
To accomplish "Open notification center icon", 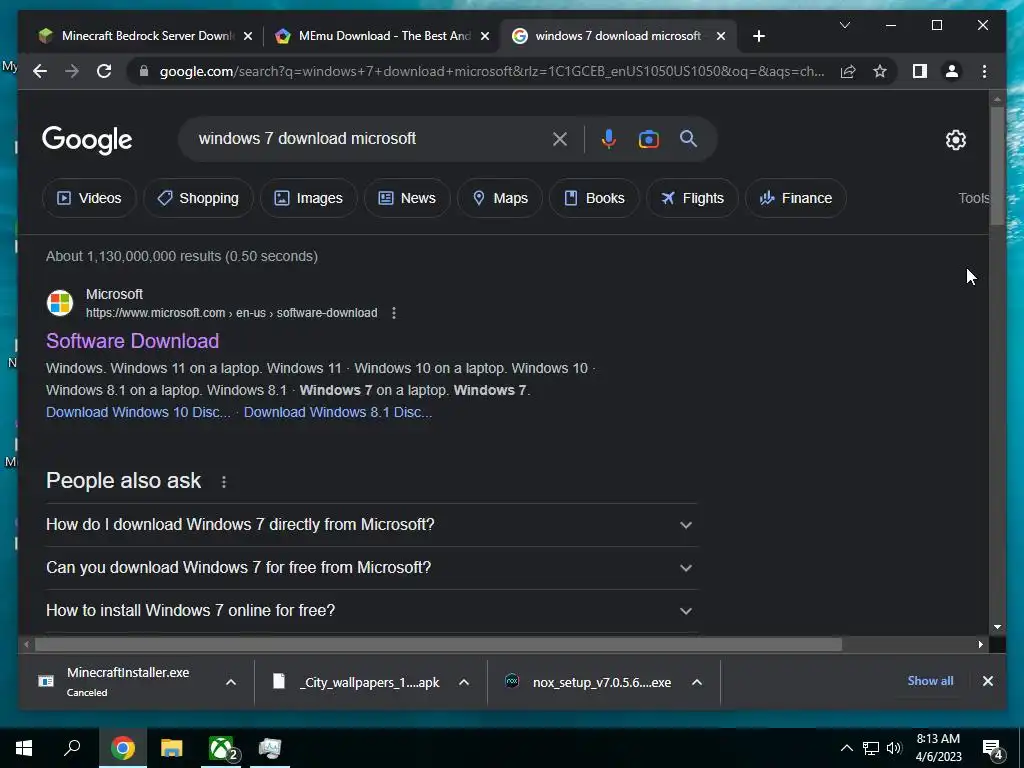I will 993,749.
